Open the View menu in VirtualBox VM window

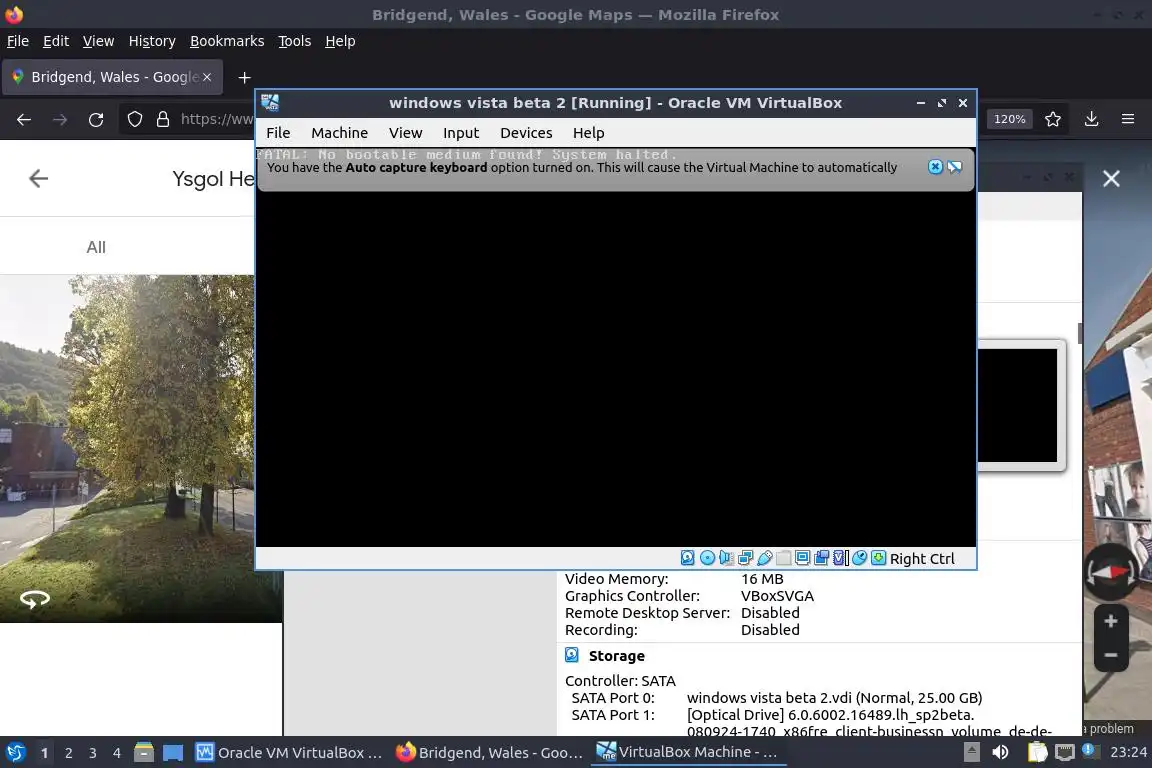tap(406, 133)
